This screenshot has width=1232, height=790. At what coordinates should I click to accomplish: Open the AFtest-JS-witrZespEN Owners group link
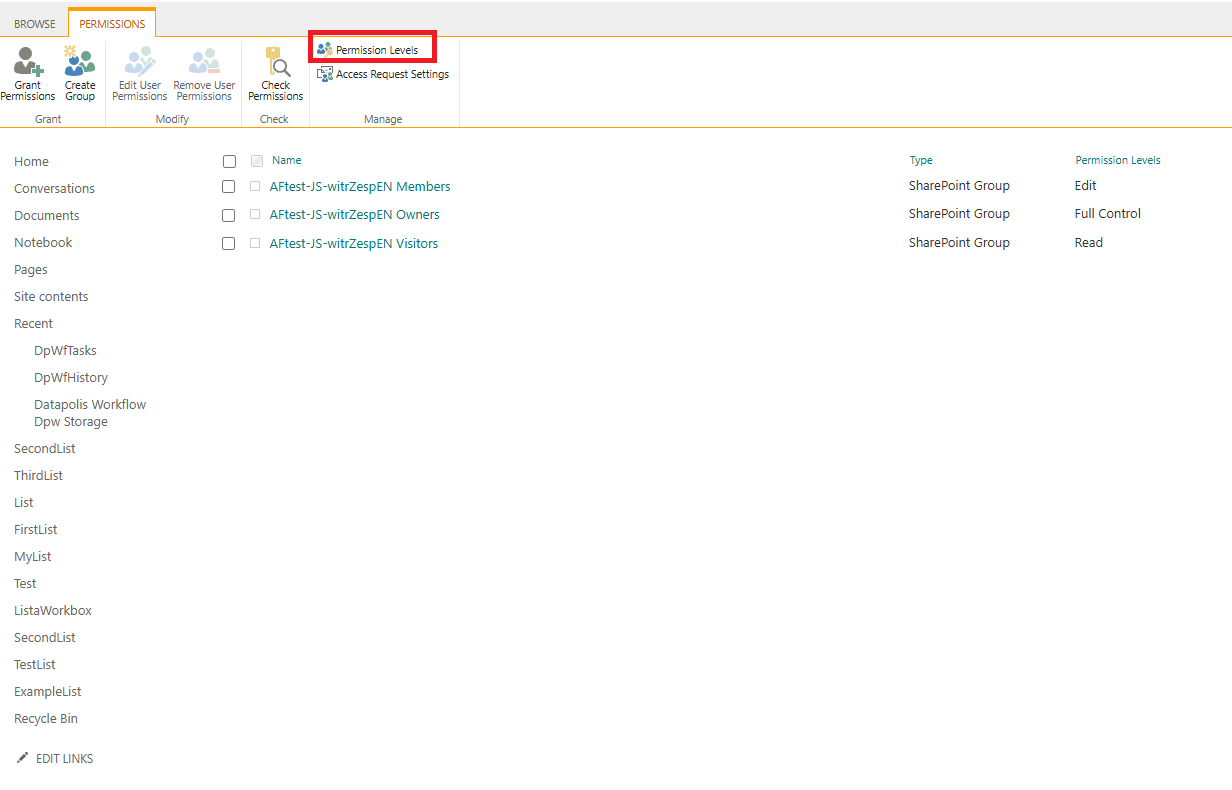(354, 215)
